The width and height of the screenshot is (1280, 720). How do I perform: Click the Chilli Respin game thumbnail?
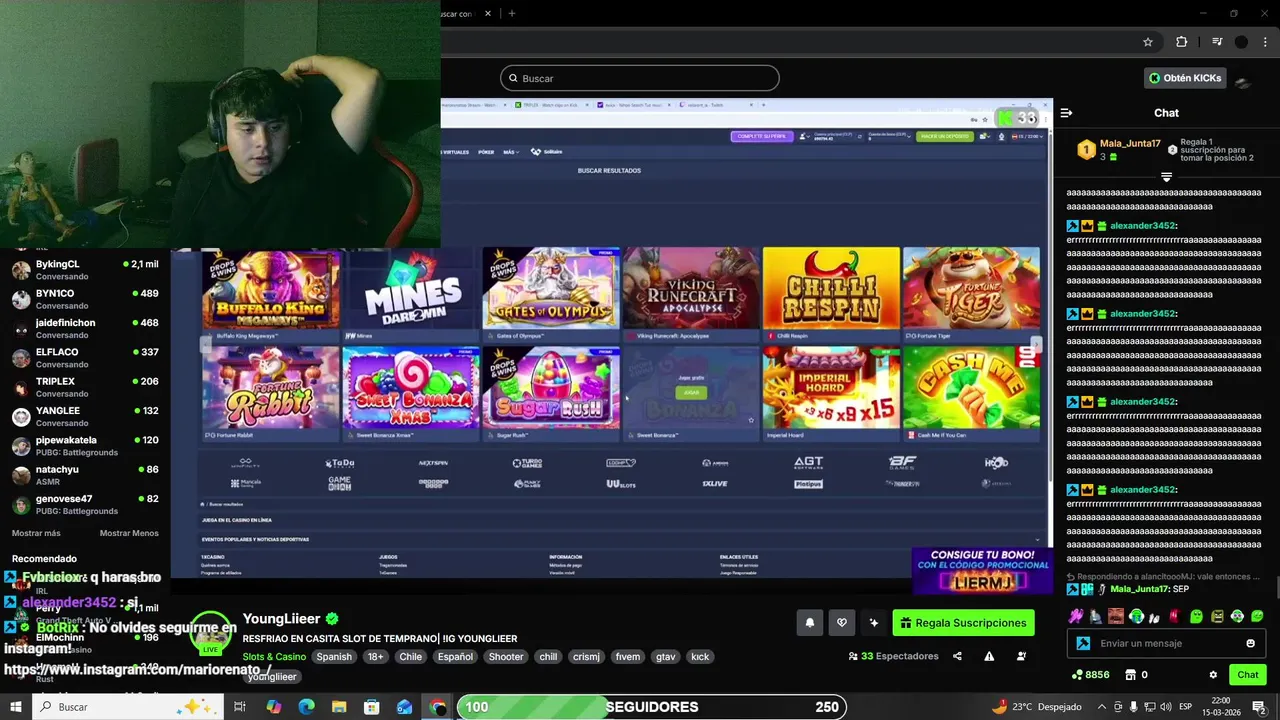pyautogui.click(x=831, y=289)
